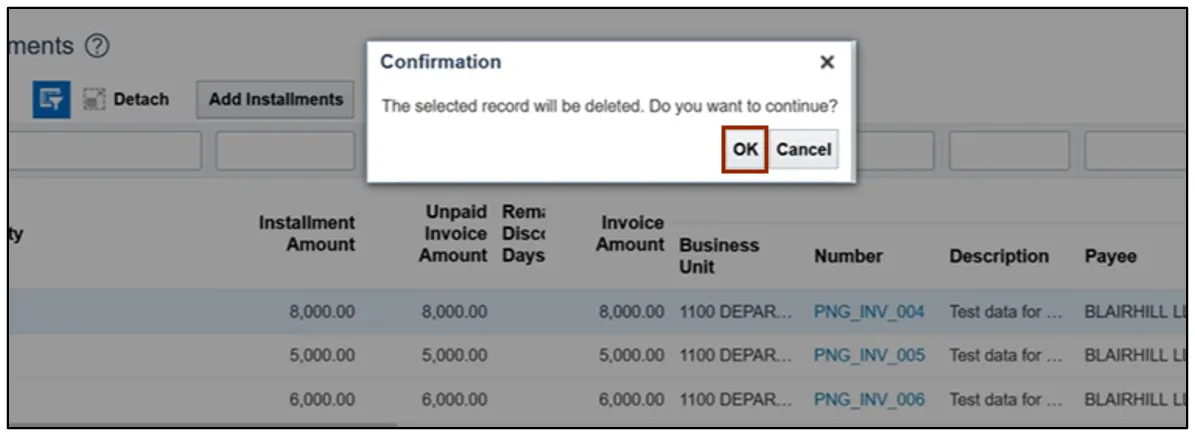Open the PNG_INV_006 invoice link
Image resolution: width=1195 pixels, height=432 pixels.
point(869,399)
